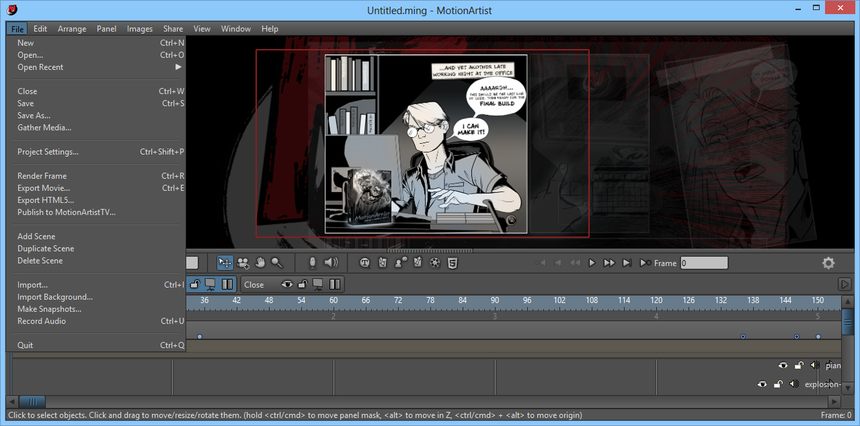Image resolution: width=860 pixels, height=426 pixels.
Task: Select the magnifier zoom tool
Action: tap(277, 263)
